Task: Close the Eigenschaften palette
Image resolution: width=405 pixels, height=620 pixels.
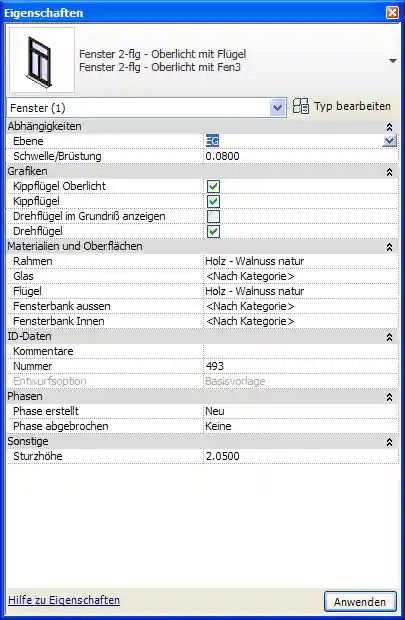Action: point(392,13)
